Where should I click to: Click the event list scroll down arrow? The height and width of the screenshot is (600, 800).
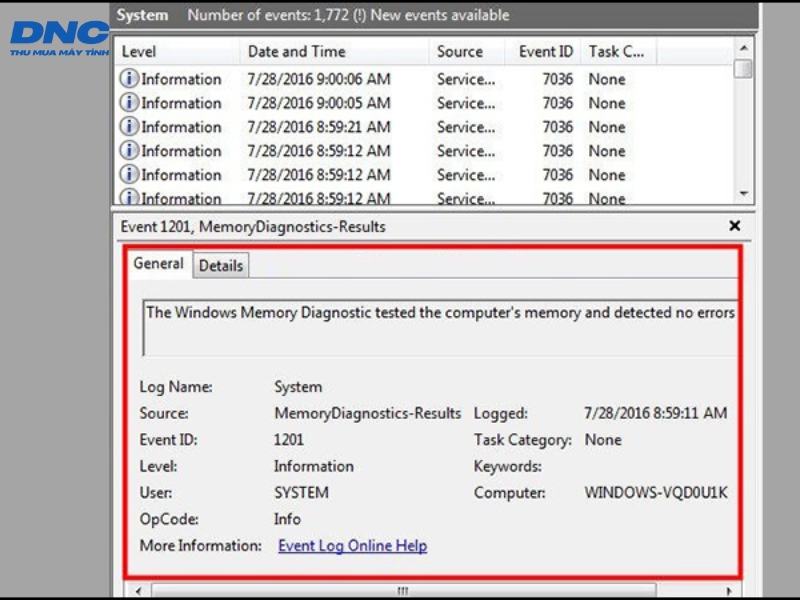tap(744, 193)
